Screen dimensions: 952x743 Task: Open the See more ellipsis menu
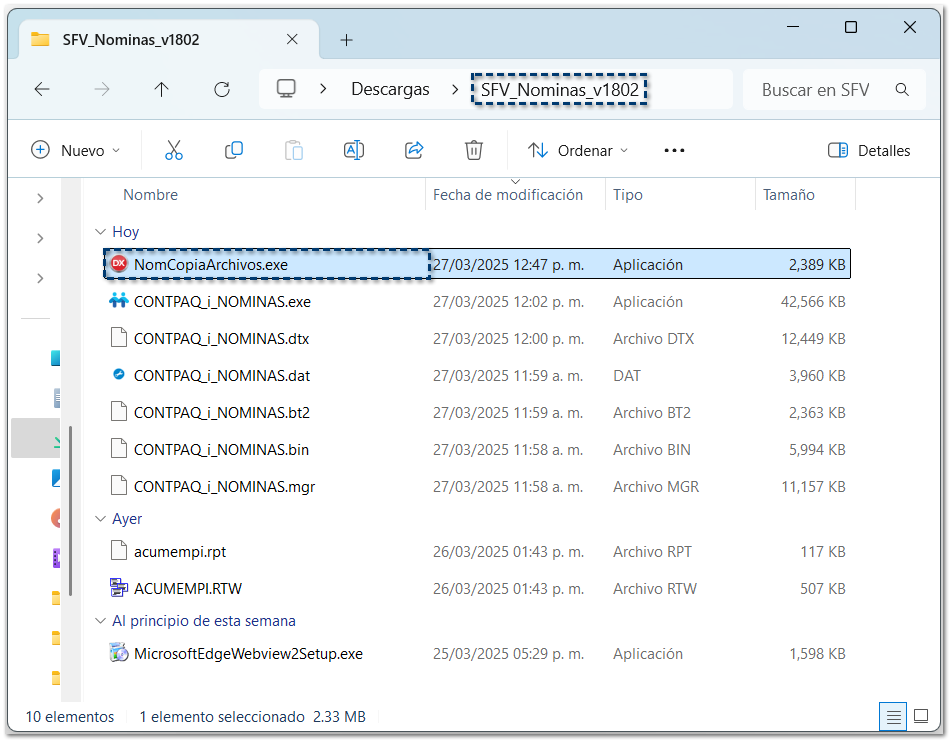coord(674,151)
